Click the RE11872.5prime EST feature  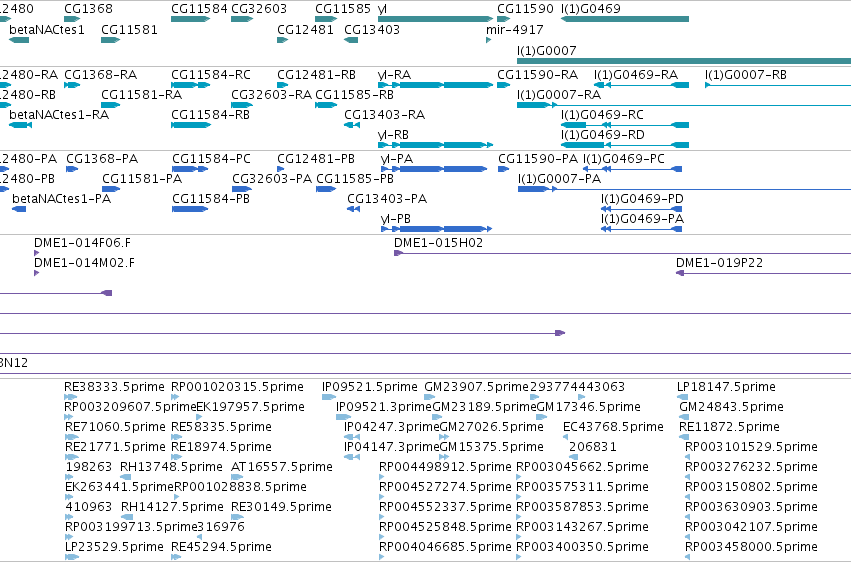(684, 437)
